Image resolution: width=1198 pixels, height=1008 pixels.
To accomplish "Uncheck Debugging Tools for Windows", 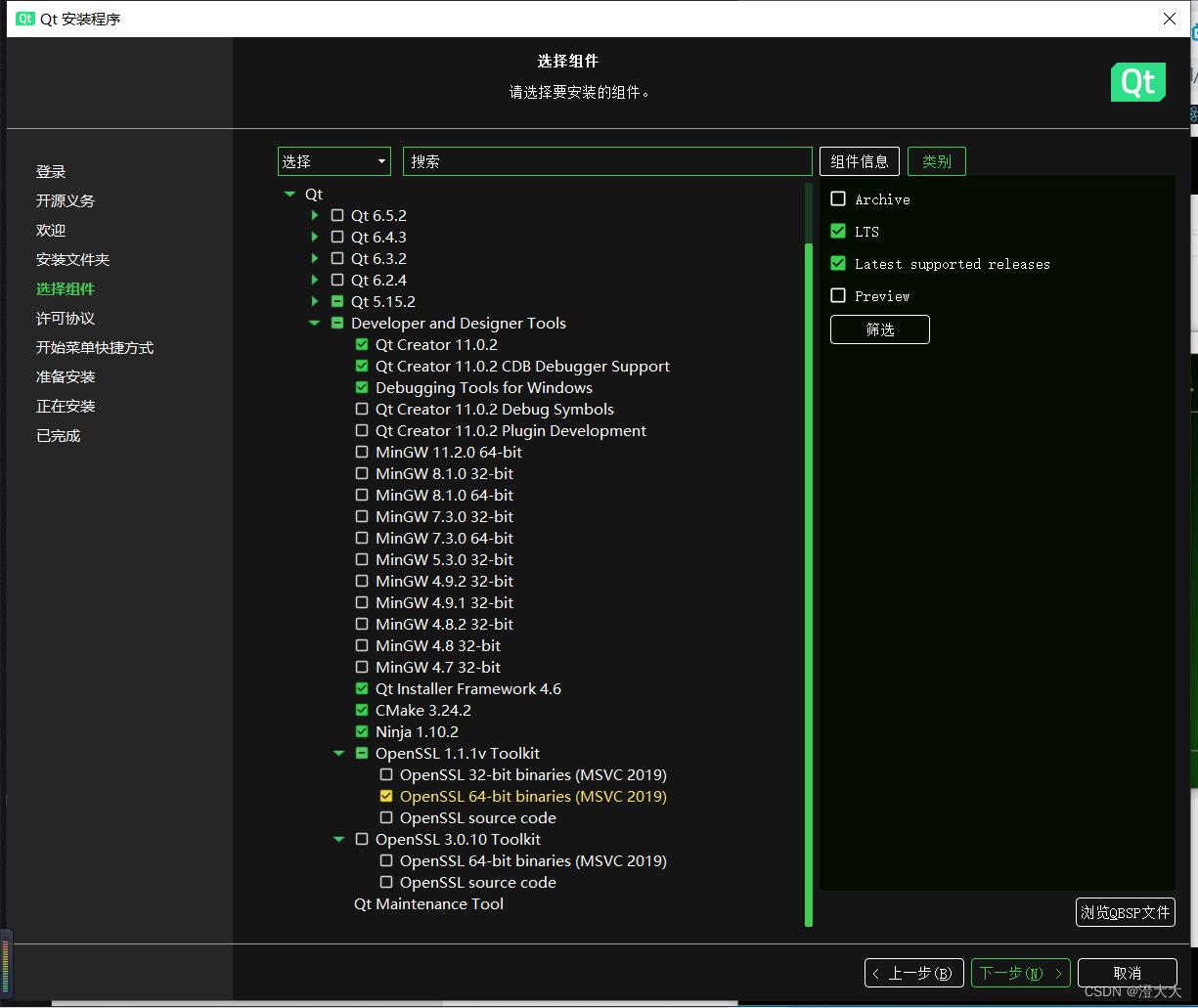I will (362, 387).
